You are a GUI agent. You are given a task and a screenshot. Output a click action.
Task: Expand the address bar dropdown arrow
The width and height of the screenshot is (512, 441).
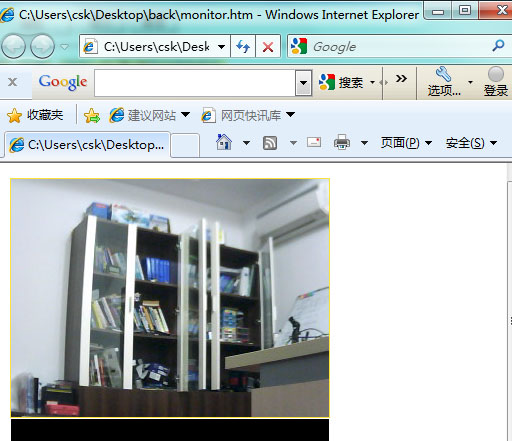click(221, 47)
